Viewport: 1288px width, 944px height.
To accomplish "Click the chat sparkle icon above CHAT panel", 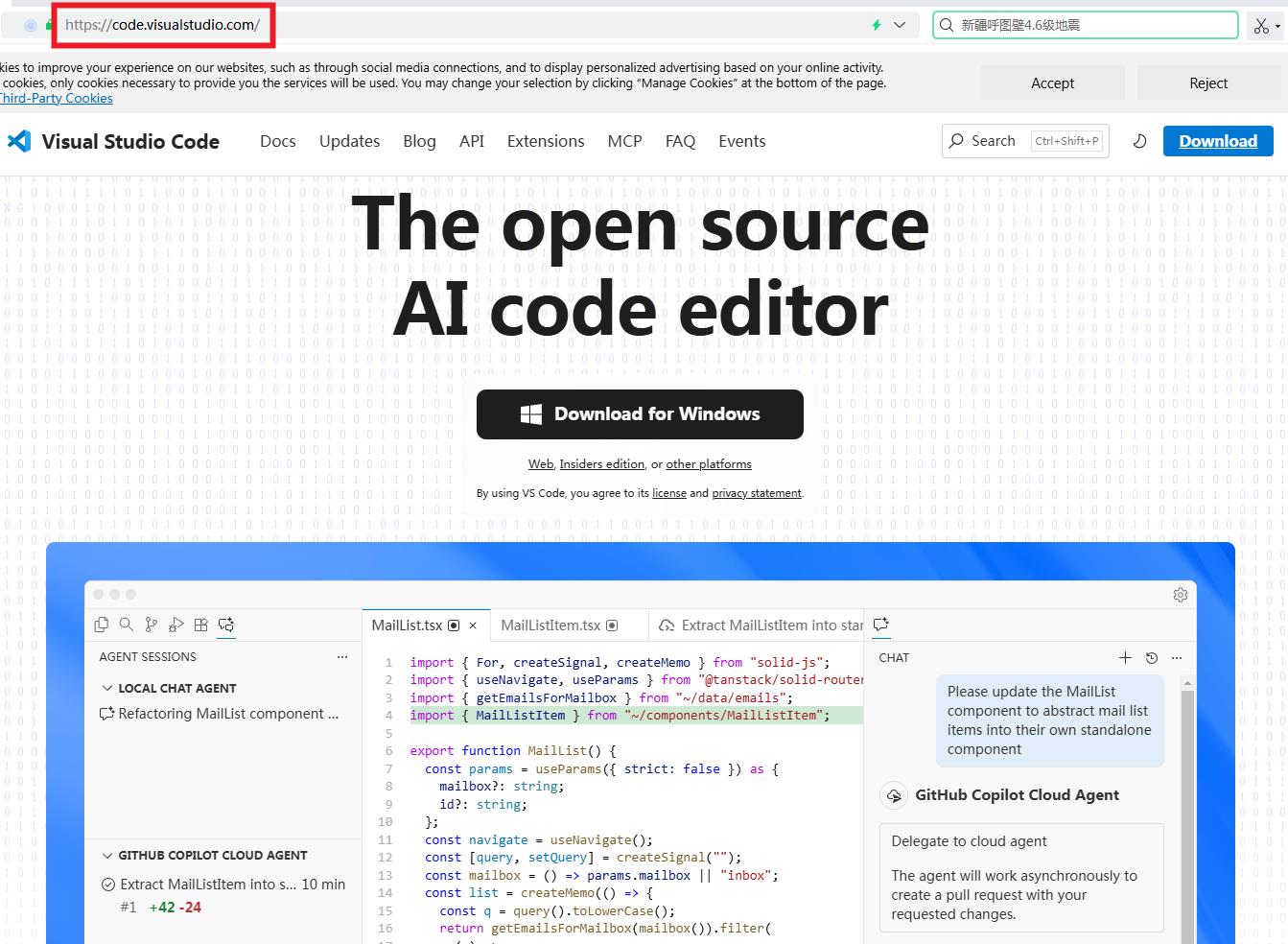I will tap(881, 625).
